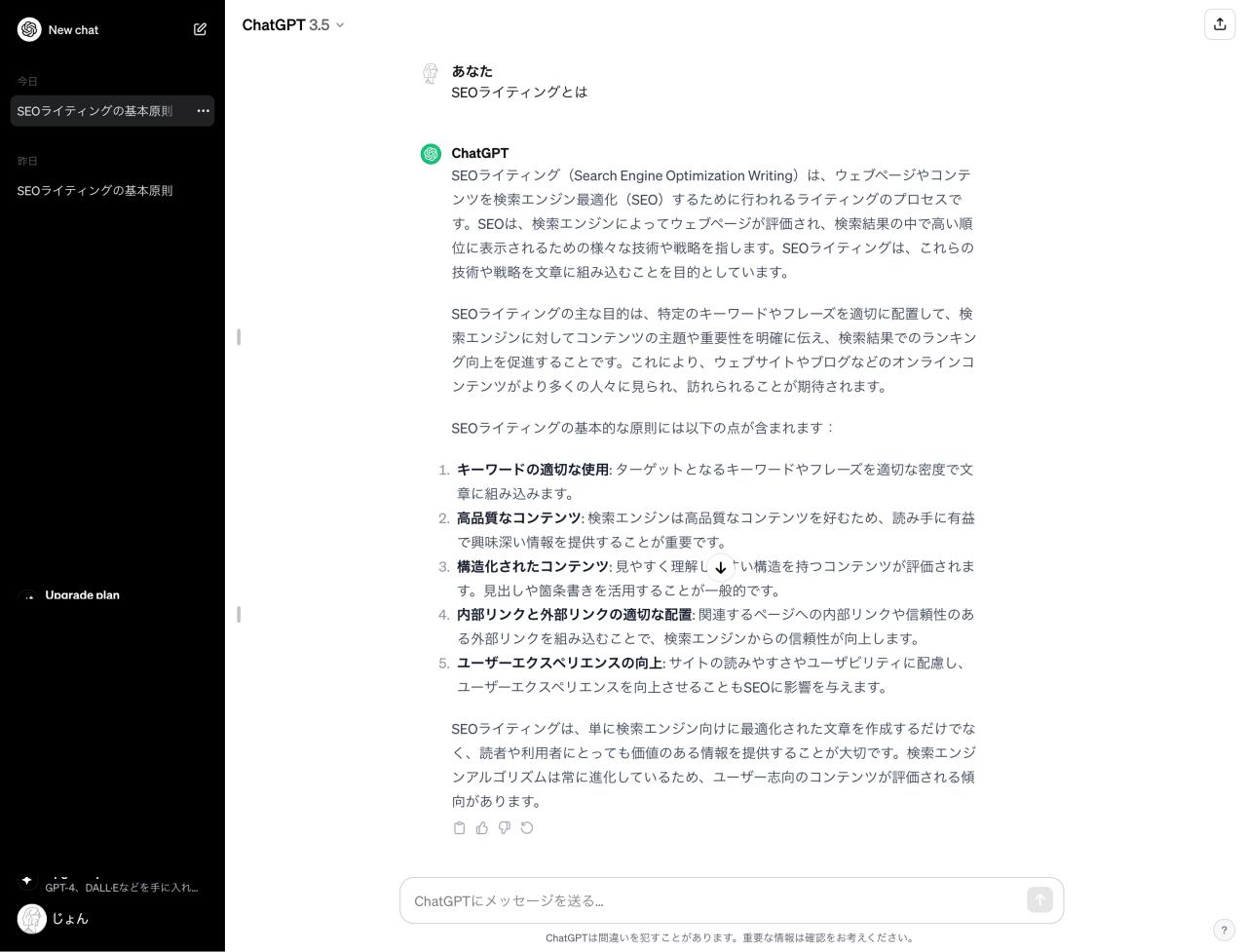Click the 今日 section label
The image size is (1246, 952).
[27, 81]
